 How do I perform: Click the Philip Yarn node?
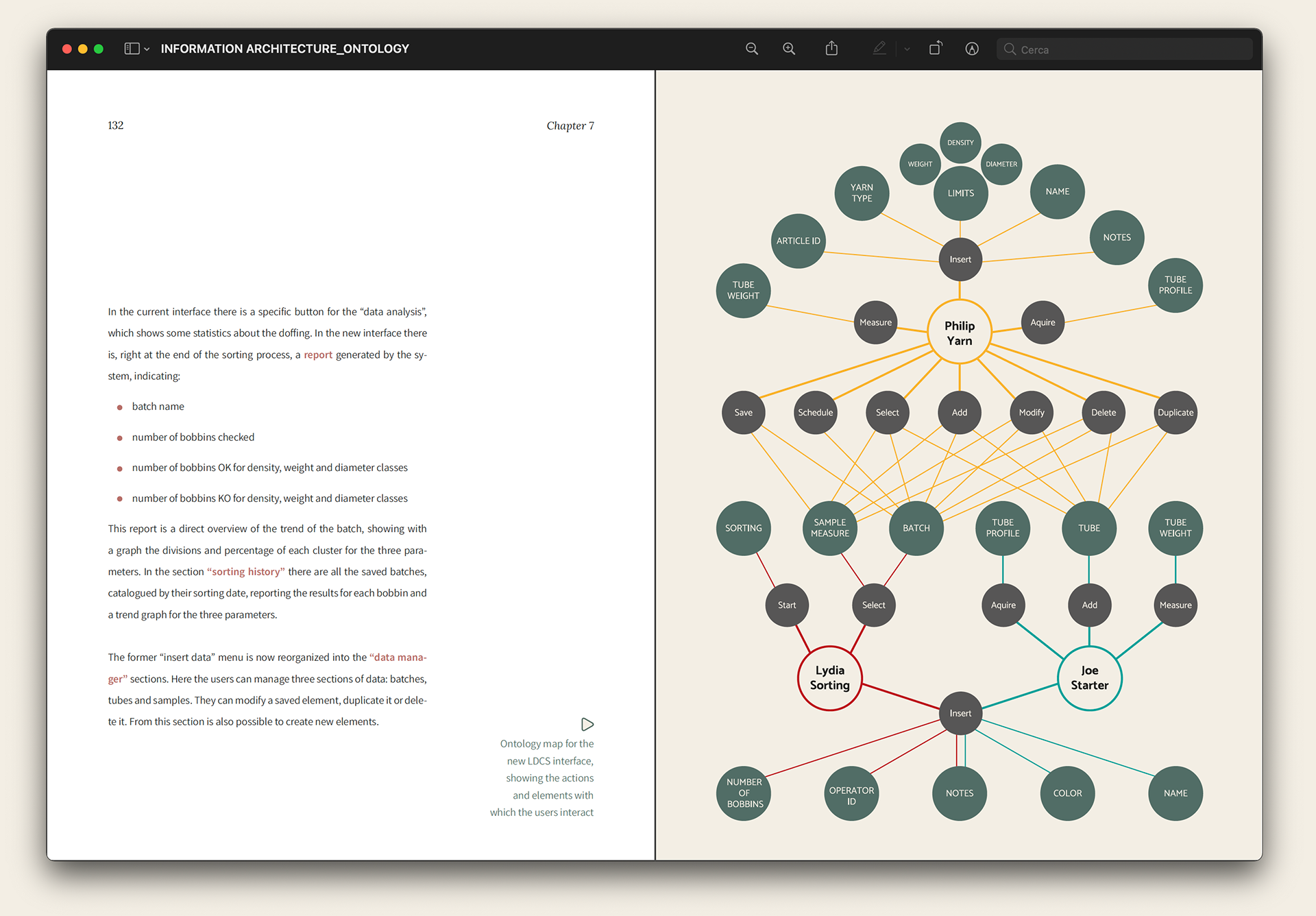[x=960, y=333]
